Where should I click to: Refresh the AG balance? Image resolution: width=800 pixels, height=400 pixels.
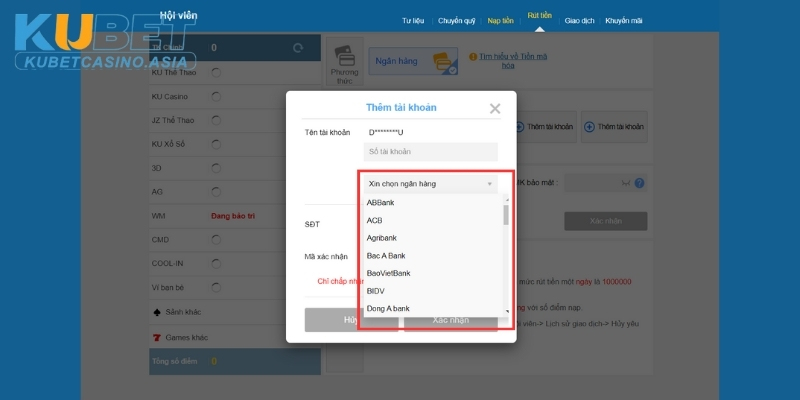tap(216, 192)
